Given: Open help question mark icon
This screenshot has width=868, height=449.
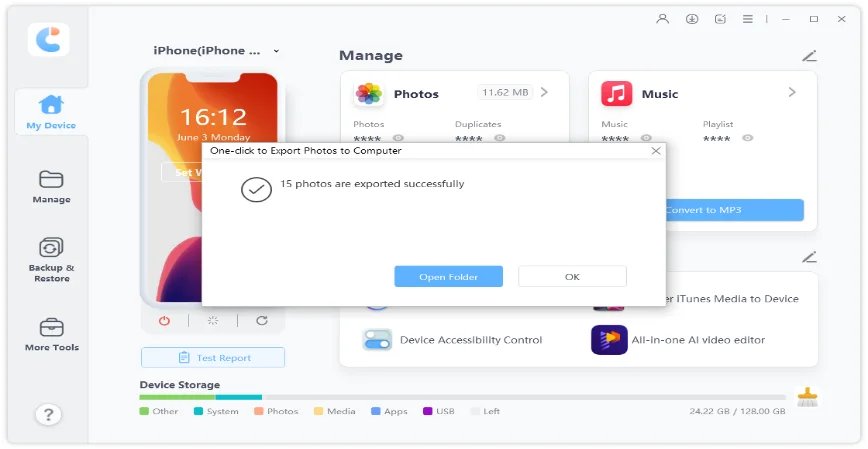Looking at the screenshot, I should pyautogui.click(x=48, y=414).
